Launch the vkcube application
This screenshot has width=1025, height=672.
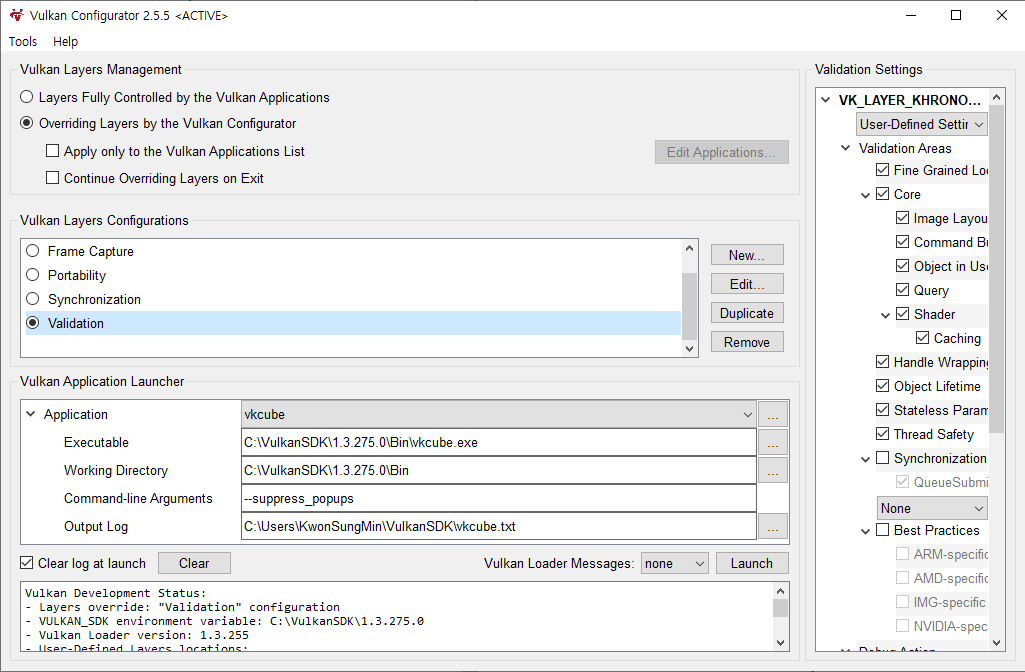point(752,562)
